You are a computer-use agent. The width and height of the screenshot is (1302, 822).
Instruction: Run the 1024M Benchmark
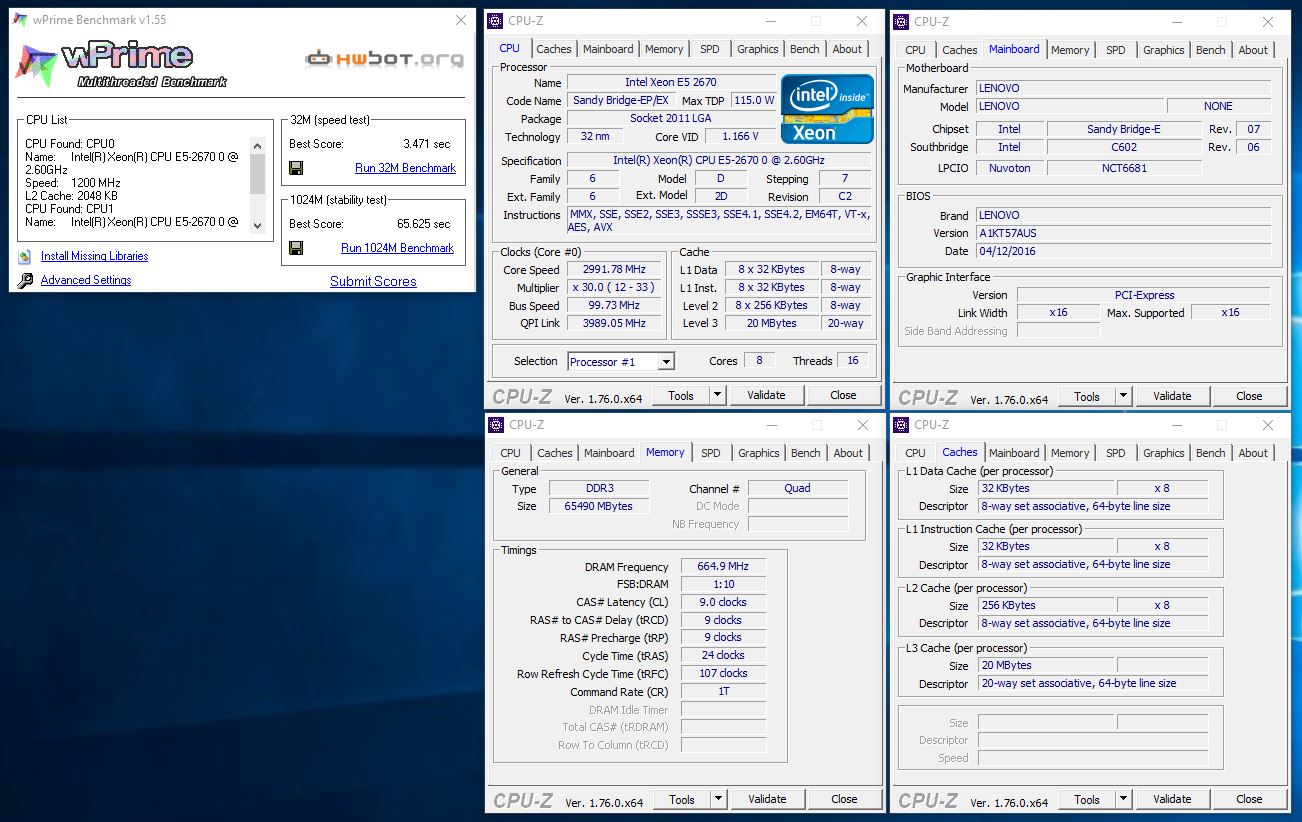point(397,248)
